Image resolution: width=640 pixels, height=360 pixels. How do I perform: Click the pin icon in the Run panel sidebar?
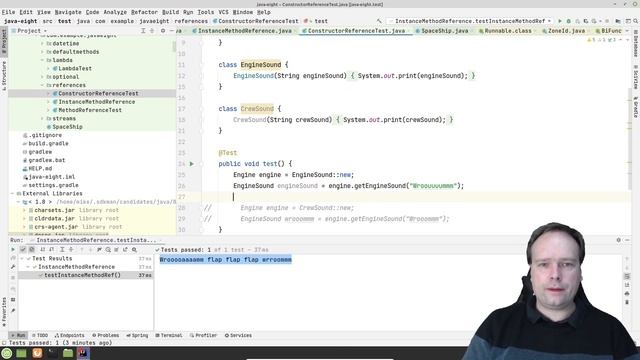(x=13, y=311)
